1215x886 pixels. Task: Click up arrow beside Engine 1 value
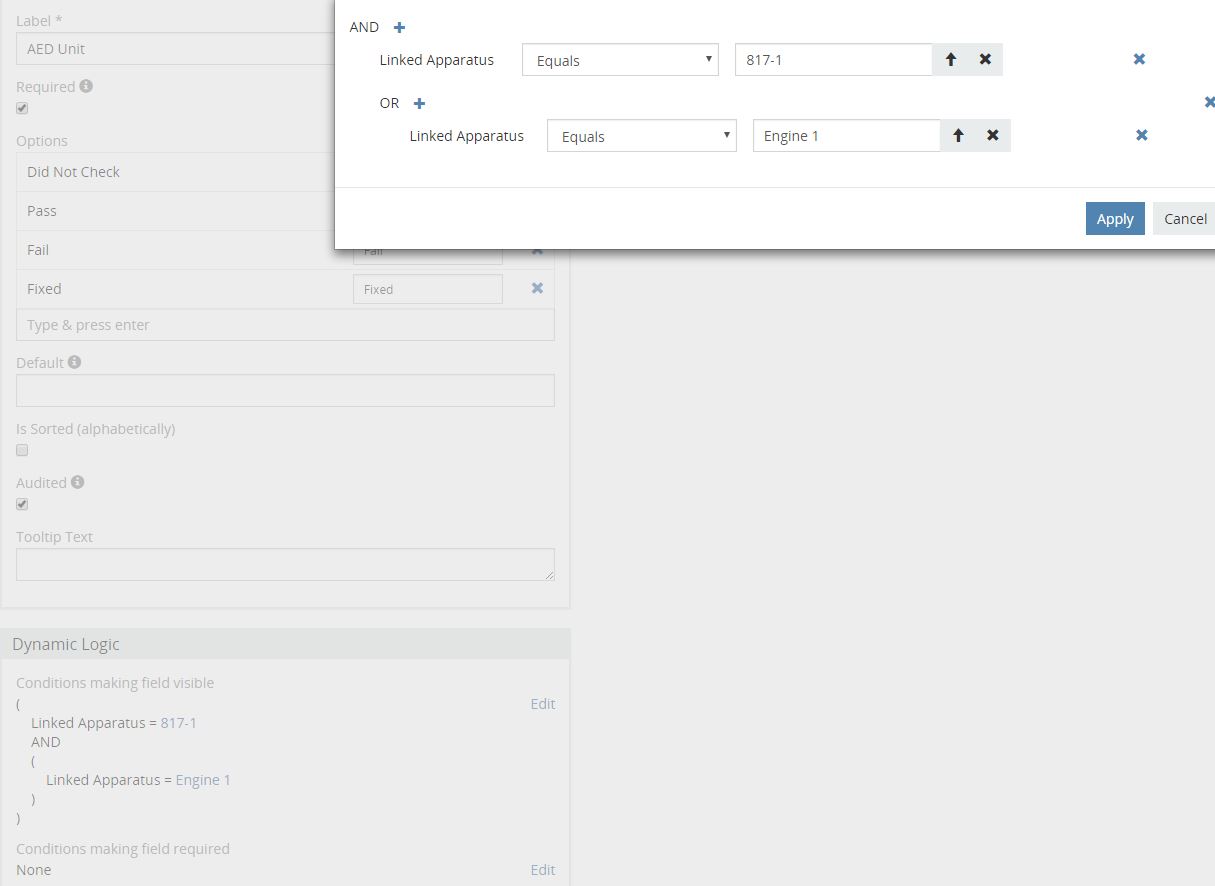click(x=958, y=136)
